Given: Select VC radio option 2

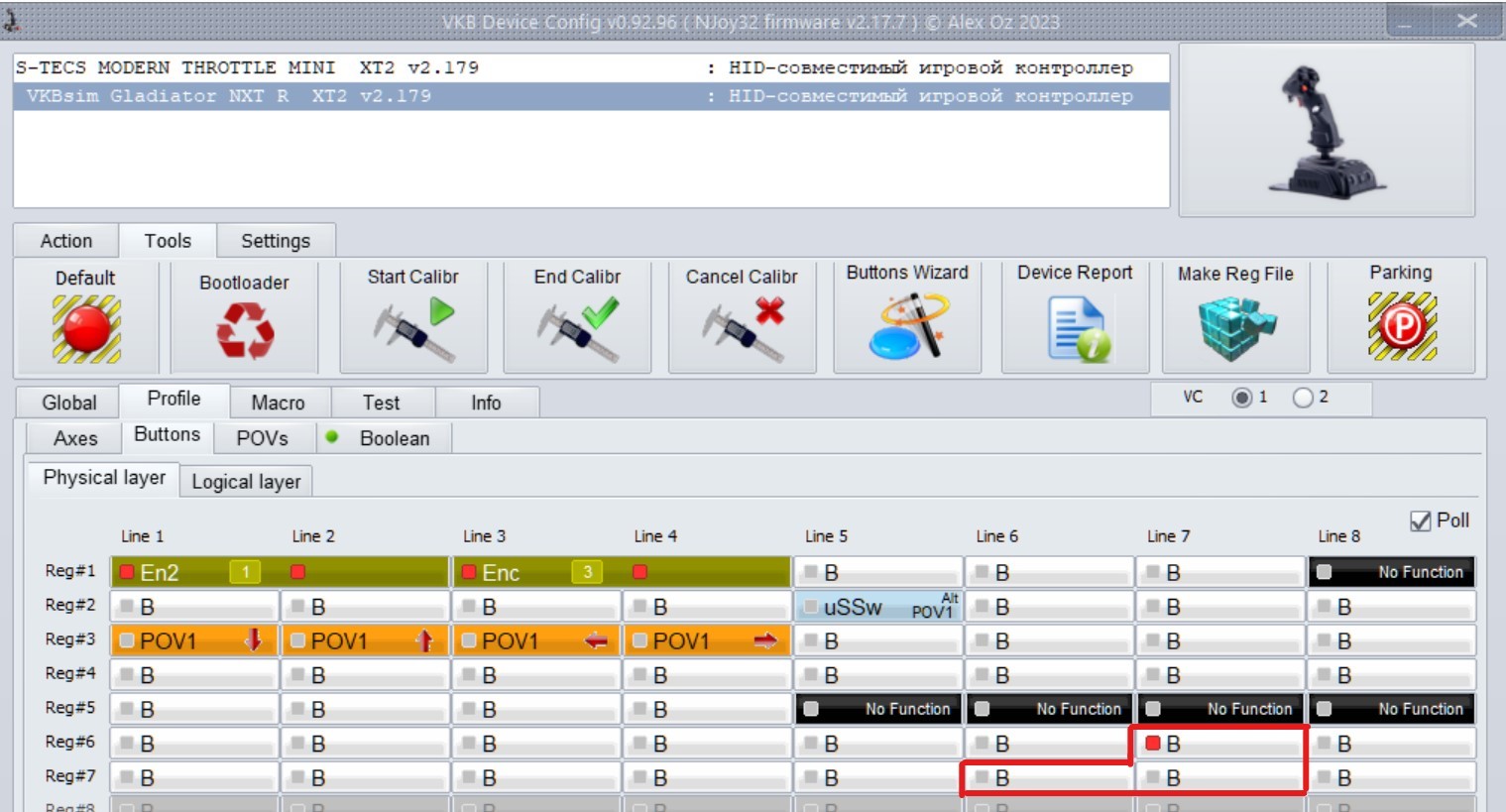Looking at the screenshot, I should 1303,398.
